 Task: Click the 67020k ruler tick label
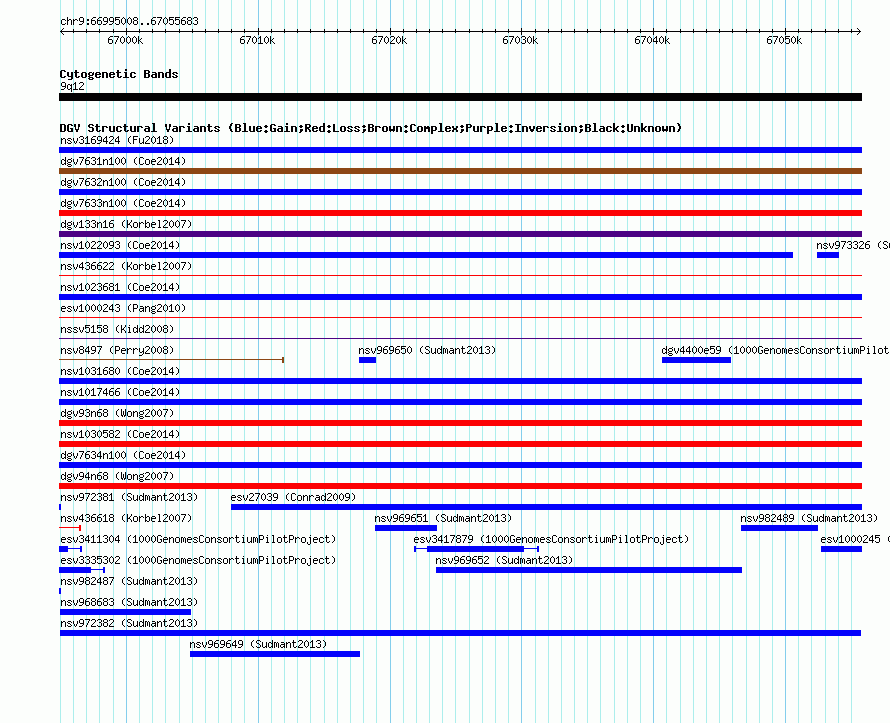click(x=389, y=40)
